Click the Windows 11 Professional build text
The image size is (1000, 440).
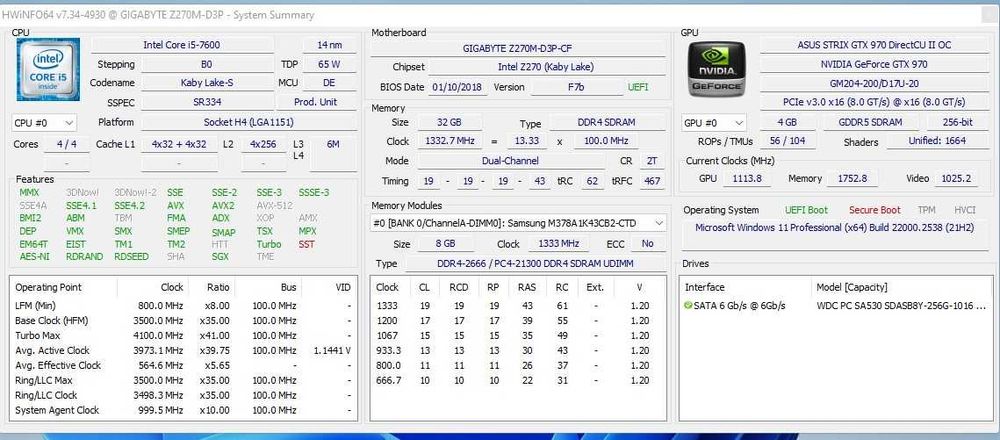[x=835, y=228]
